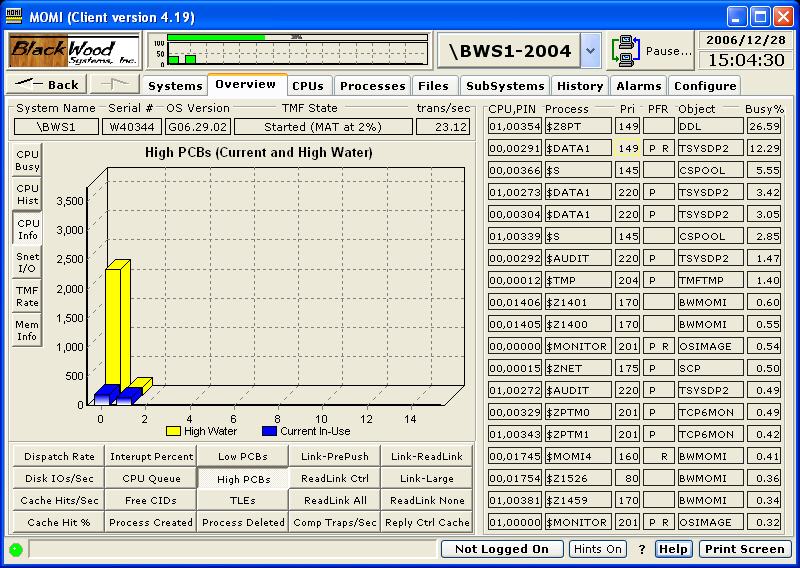Open the Mem Info side panel
The height and width of the screenshot is (568, 800).
(x=28, y=330)
